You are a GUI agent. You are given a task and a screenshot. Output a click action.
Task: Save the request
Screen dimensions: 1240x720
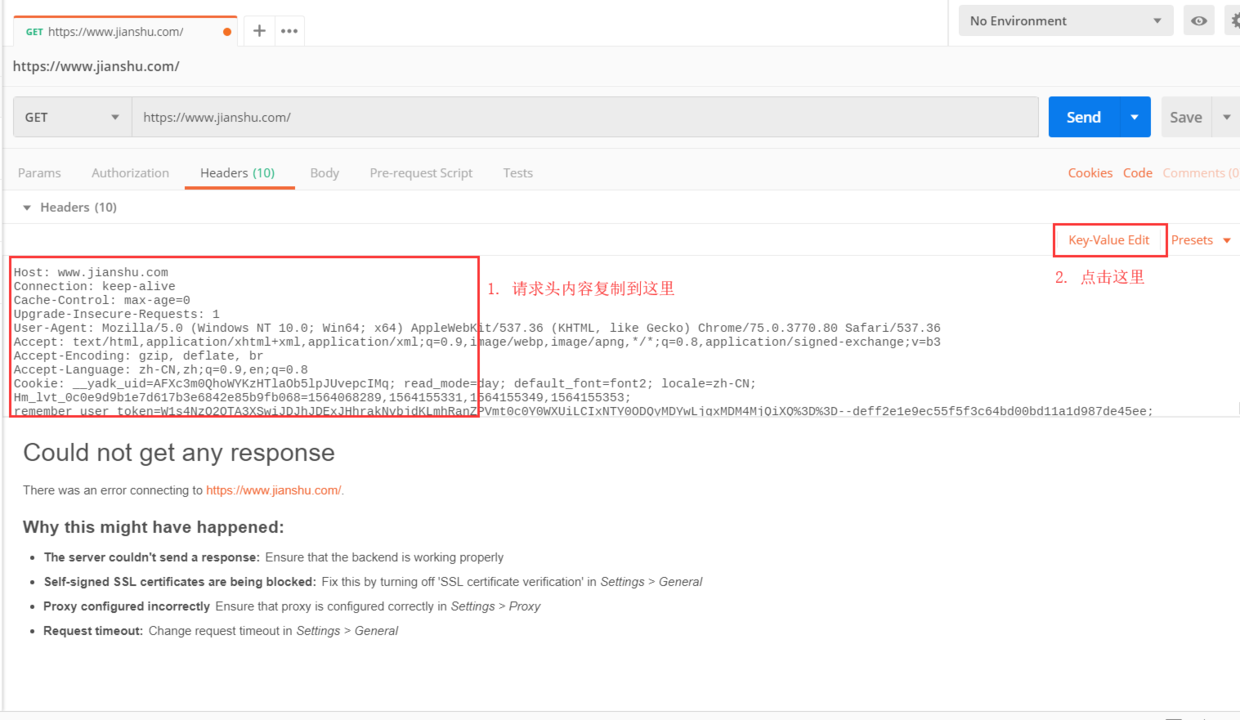pos(1186,117)
